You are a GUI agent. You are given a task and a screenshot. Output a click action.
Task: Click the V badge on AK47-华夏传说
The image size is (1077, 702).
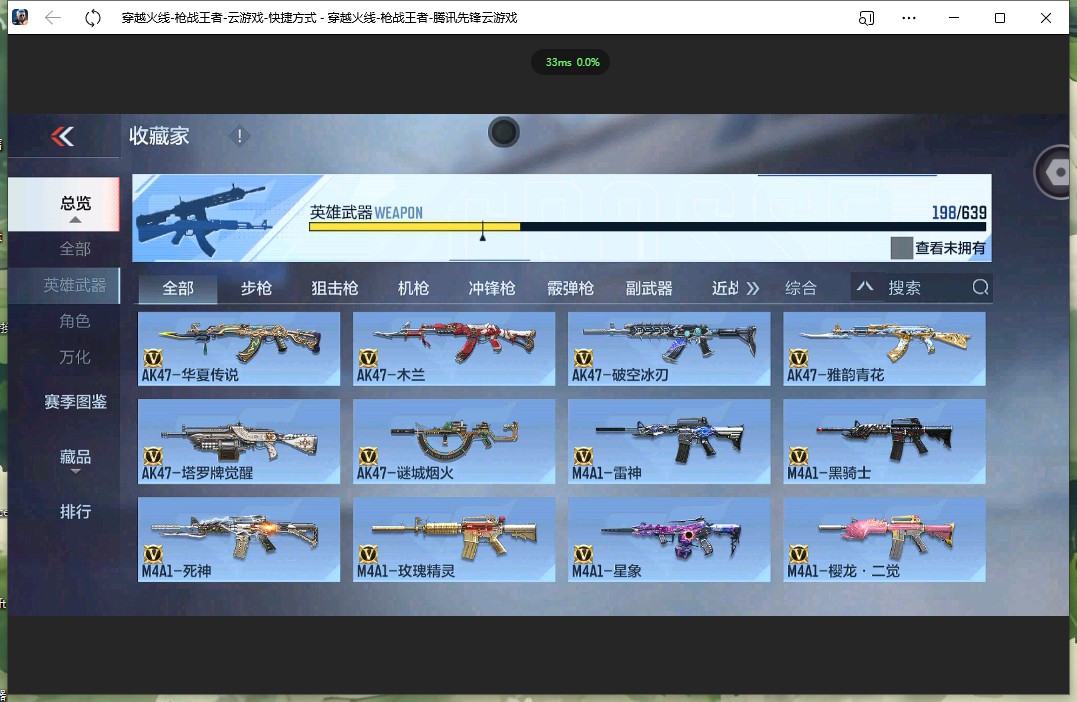click(x=152, y=357)
